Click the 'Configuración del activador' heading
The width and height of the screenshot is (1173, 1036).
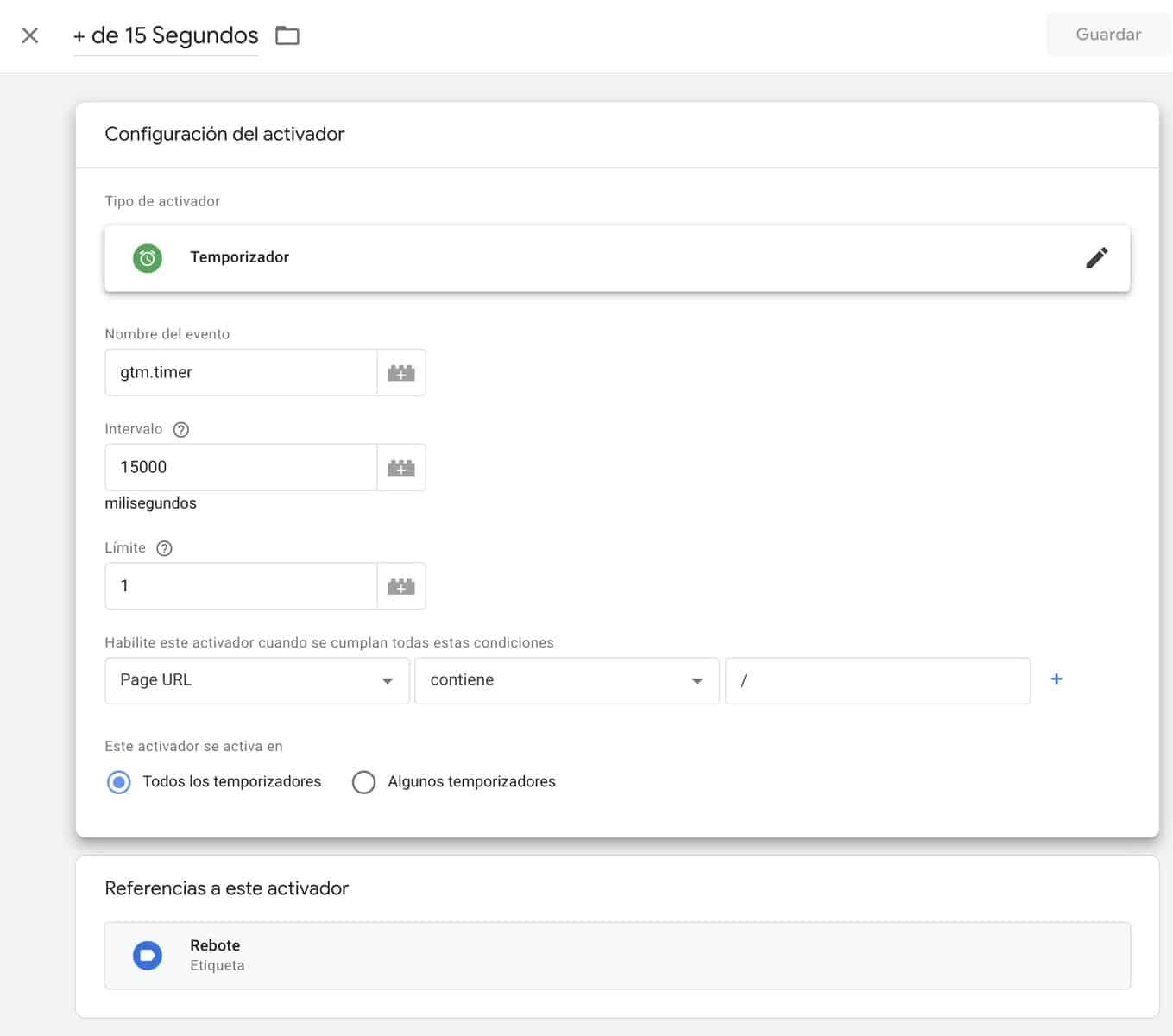tap(224, 134)
